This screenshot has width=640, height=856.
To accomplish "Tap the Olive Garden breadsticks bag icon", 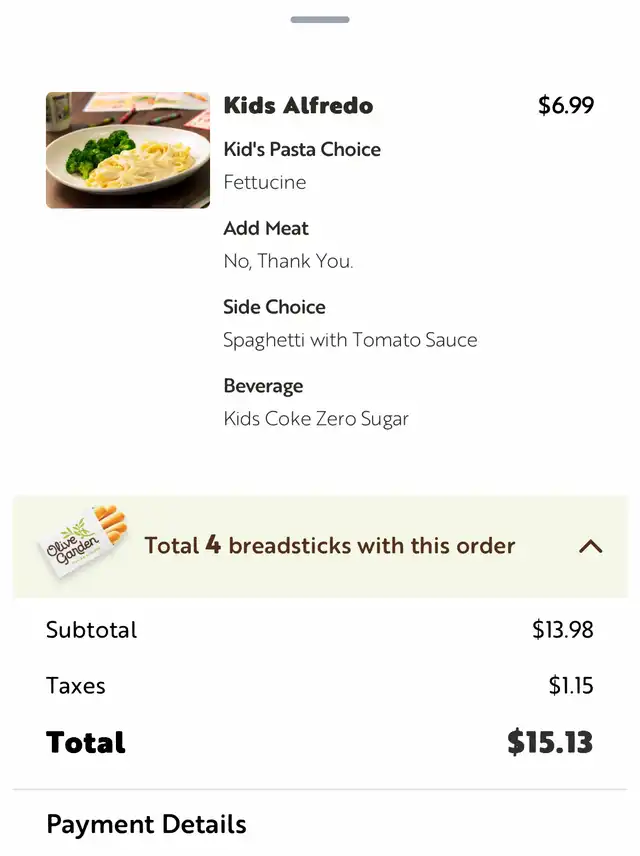I will pos(84,540).
